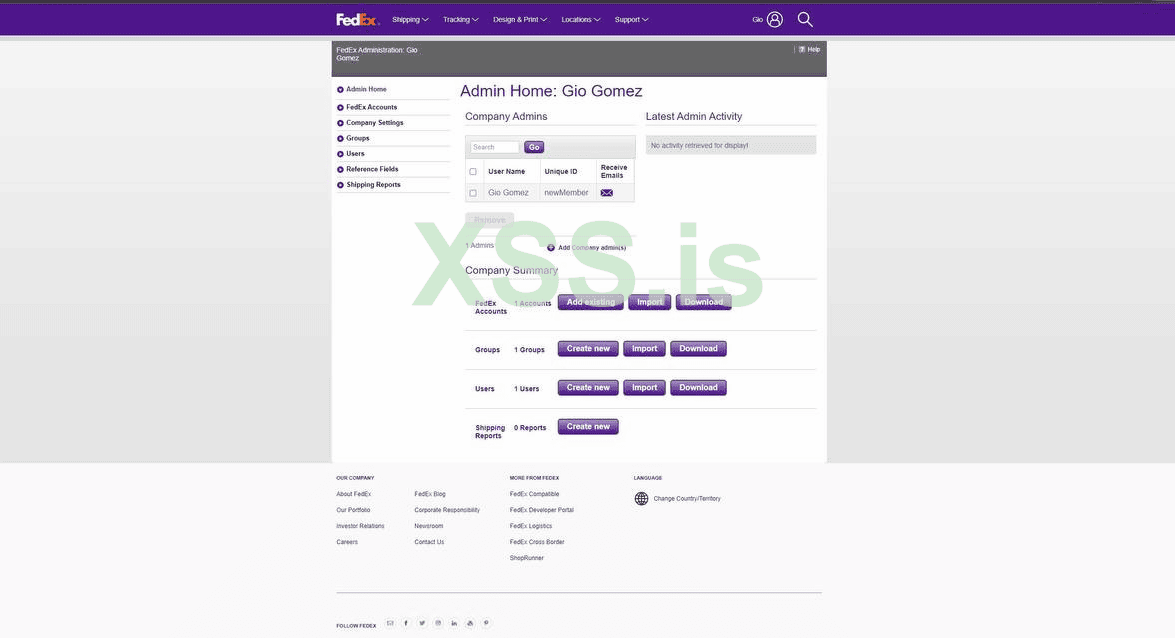This screenshot has height=638, width=1175.
Task: Open the Gio user profile icon
Action: tap(775, 19)
